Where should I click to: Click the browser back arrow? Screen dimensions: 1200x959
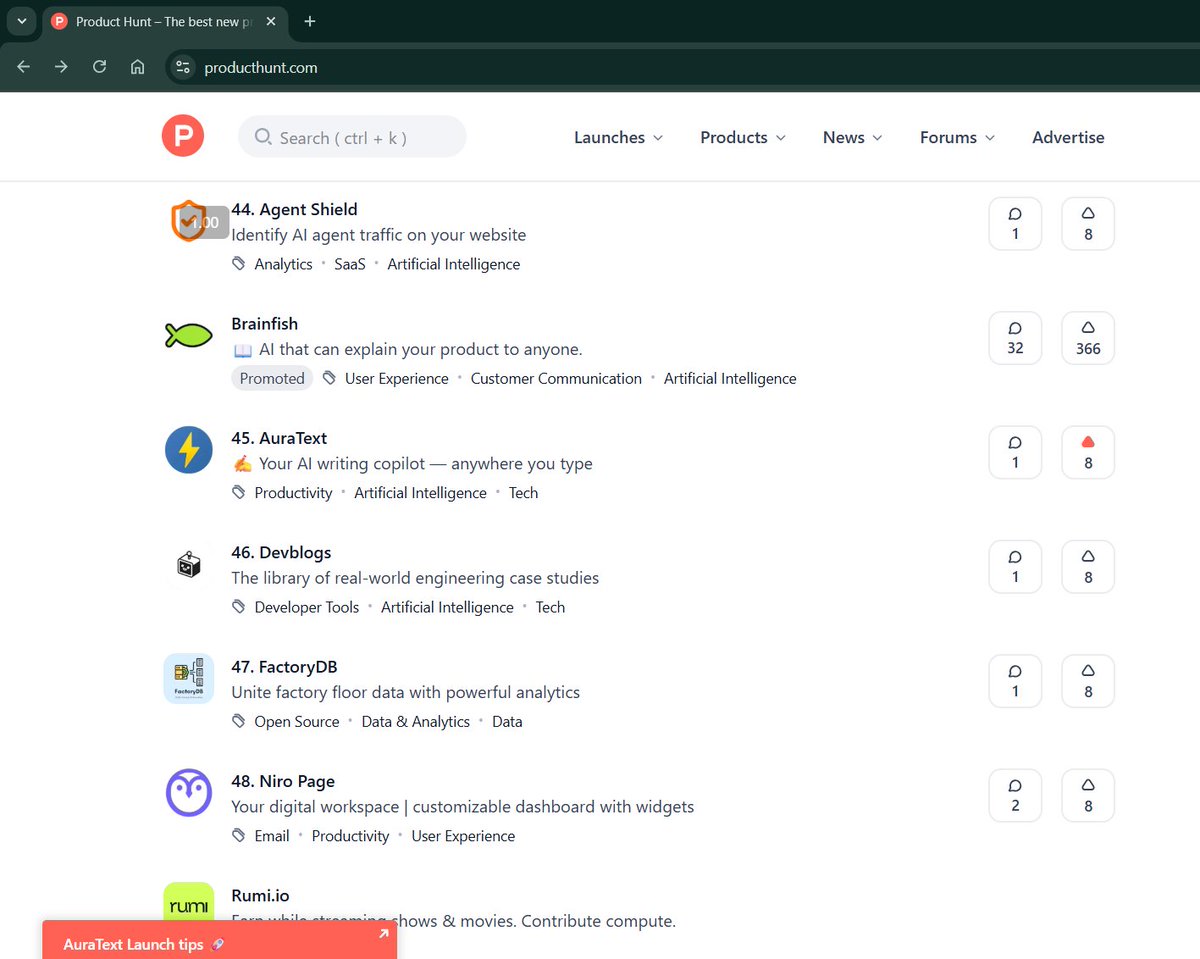coord(24,67)
